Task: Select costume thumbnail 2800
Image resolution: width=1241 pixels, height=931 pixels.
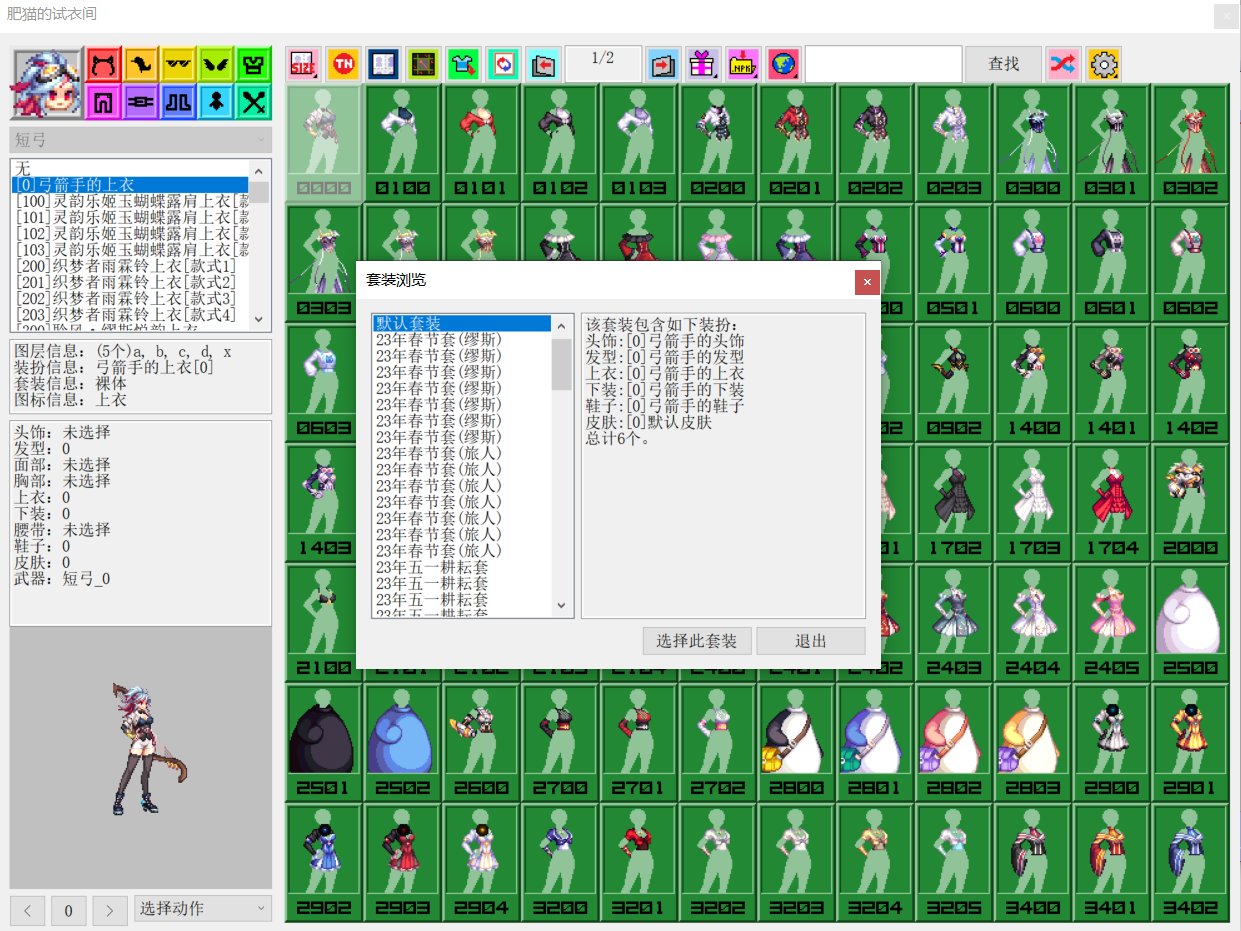Action: click(x=797, y=743)
